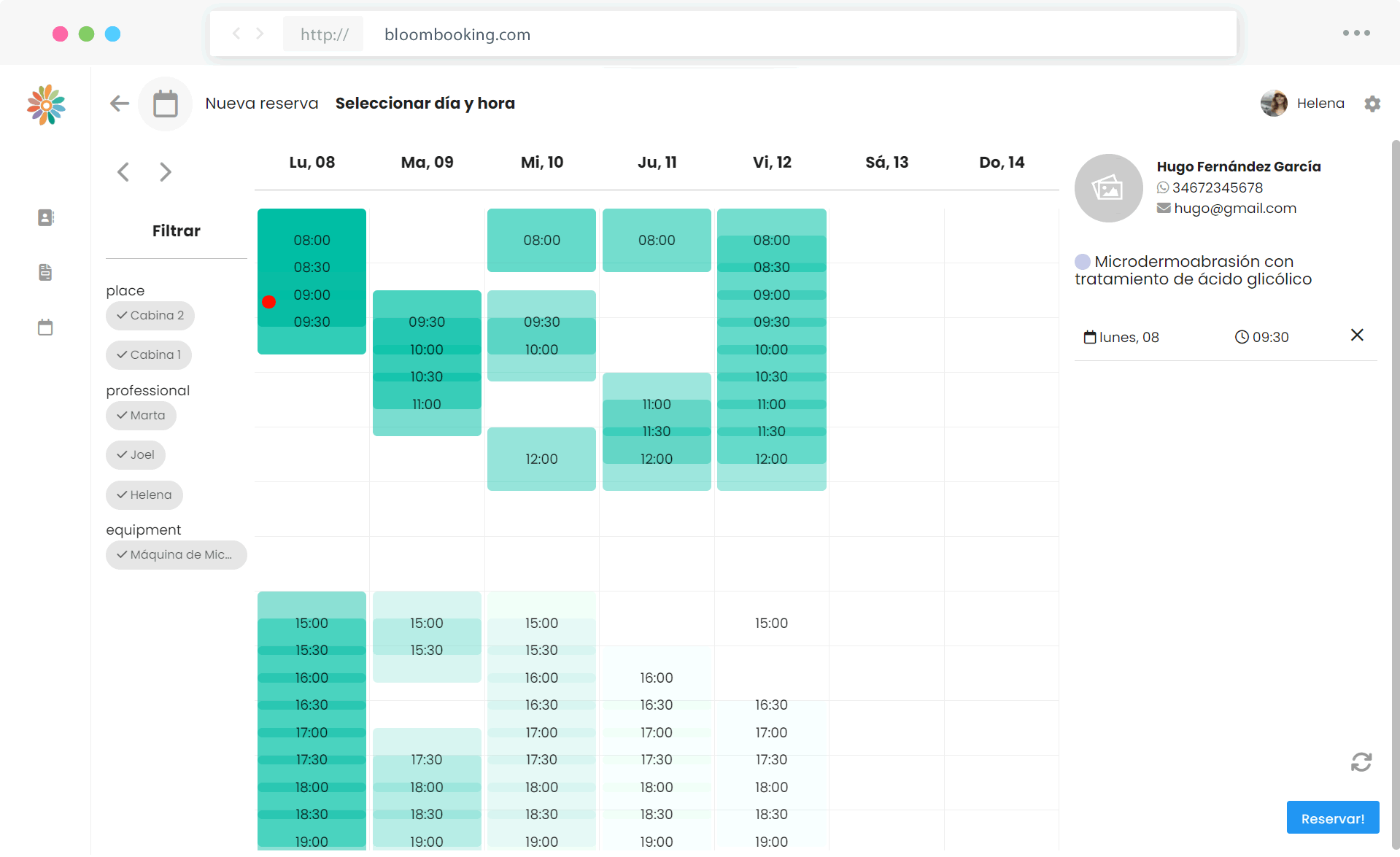The image size is (1400, 857).
Task: Select the Mi, 10 day header
Action: 542,162
